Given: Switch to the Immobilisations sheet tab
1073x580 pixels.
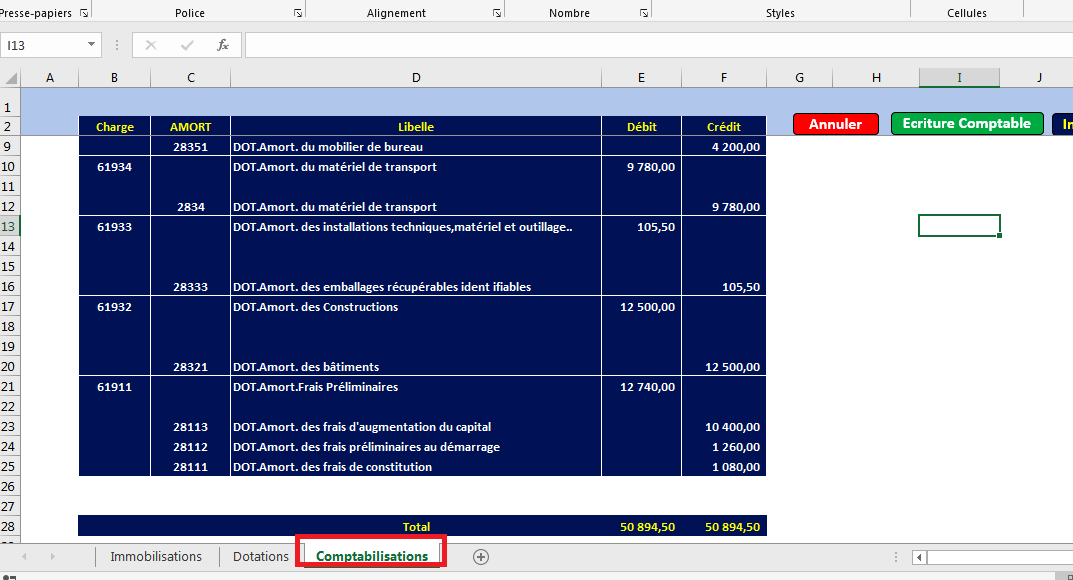Looking at the screenshot, I should coord(156,556).
